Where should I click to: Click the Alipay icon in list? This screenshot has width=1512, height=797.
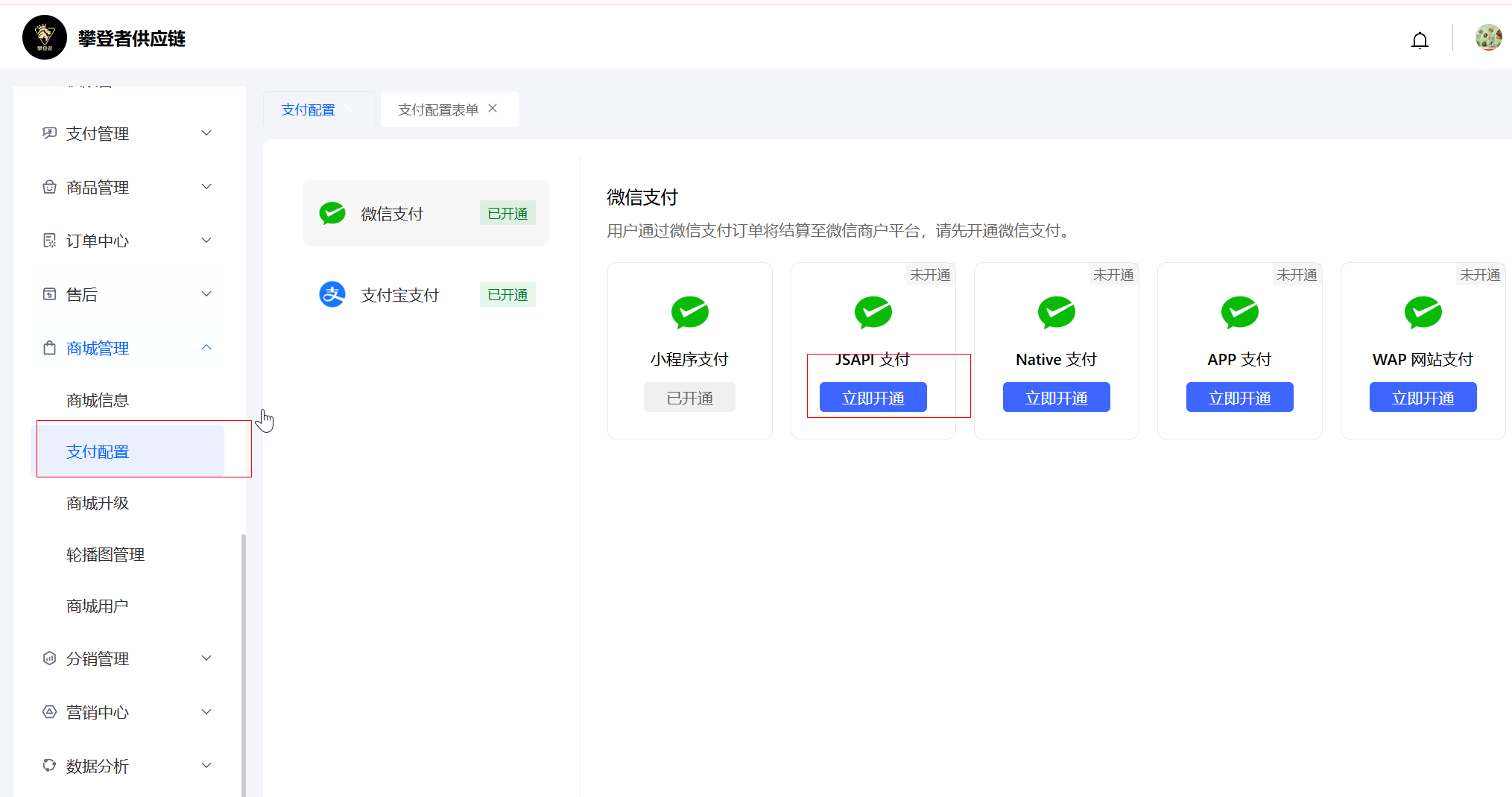click(332, 295)
